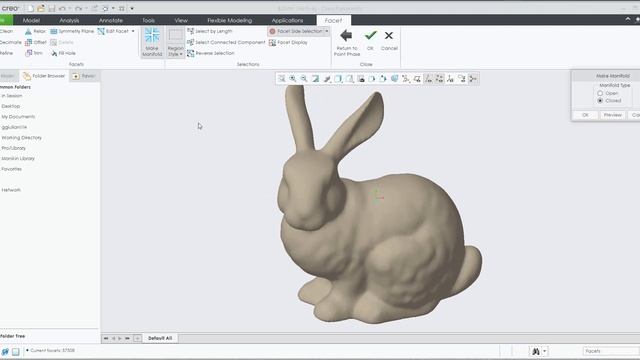Confirm with the green OK checkmark
This screenshot has width=640, height=360.
[x=370, y=40]
